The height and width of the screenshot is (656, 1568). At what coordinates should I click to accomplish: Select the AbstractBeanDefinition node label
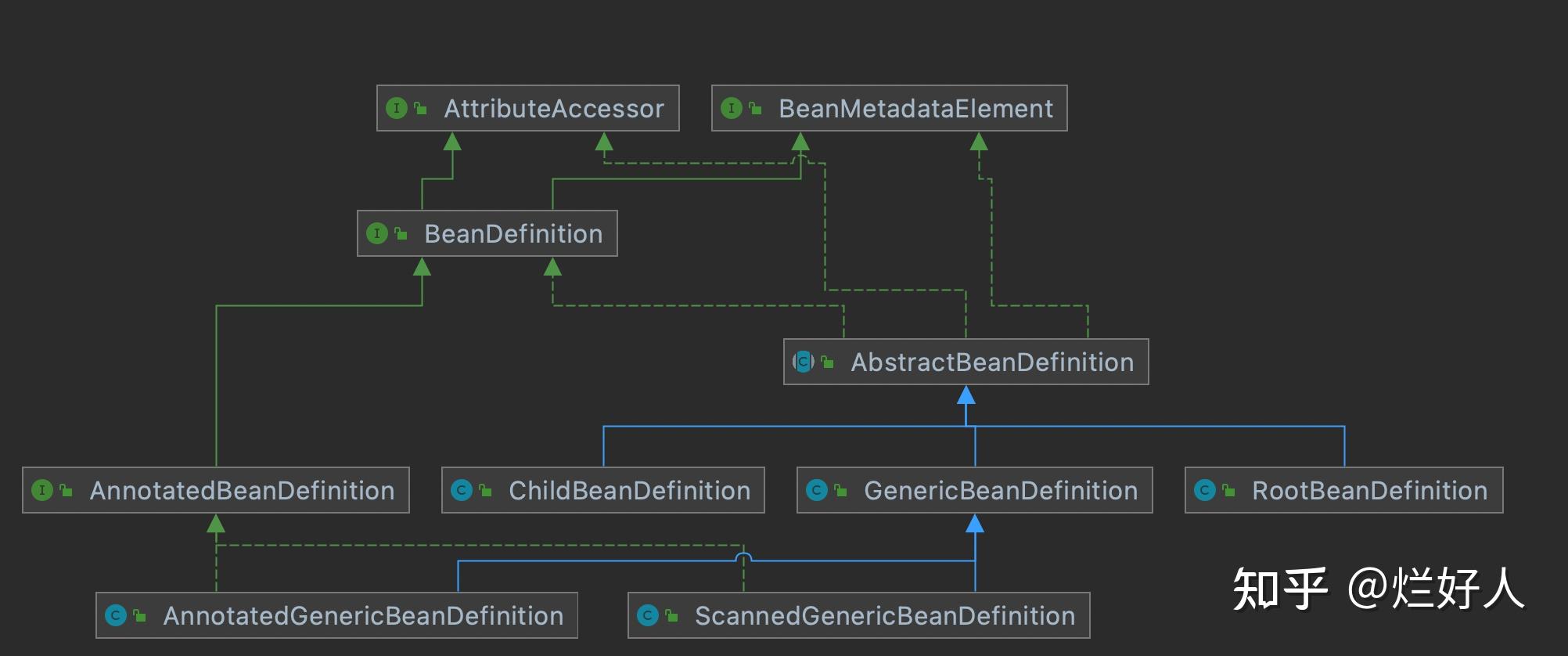click(x=992, y=362)
